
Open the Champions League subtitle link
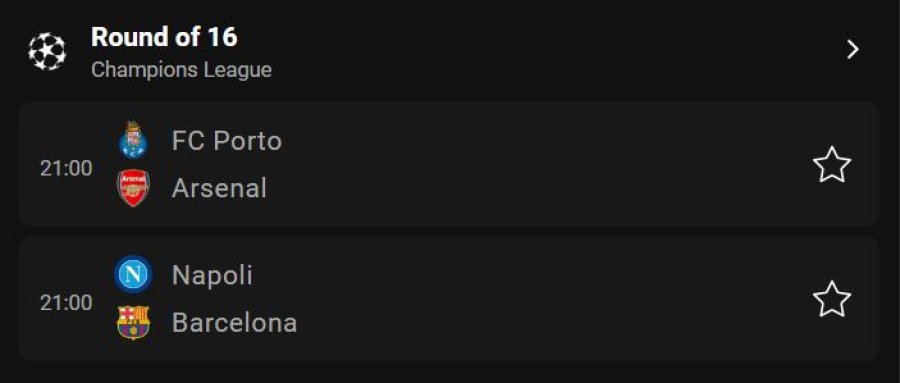point(181,70)
